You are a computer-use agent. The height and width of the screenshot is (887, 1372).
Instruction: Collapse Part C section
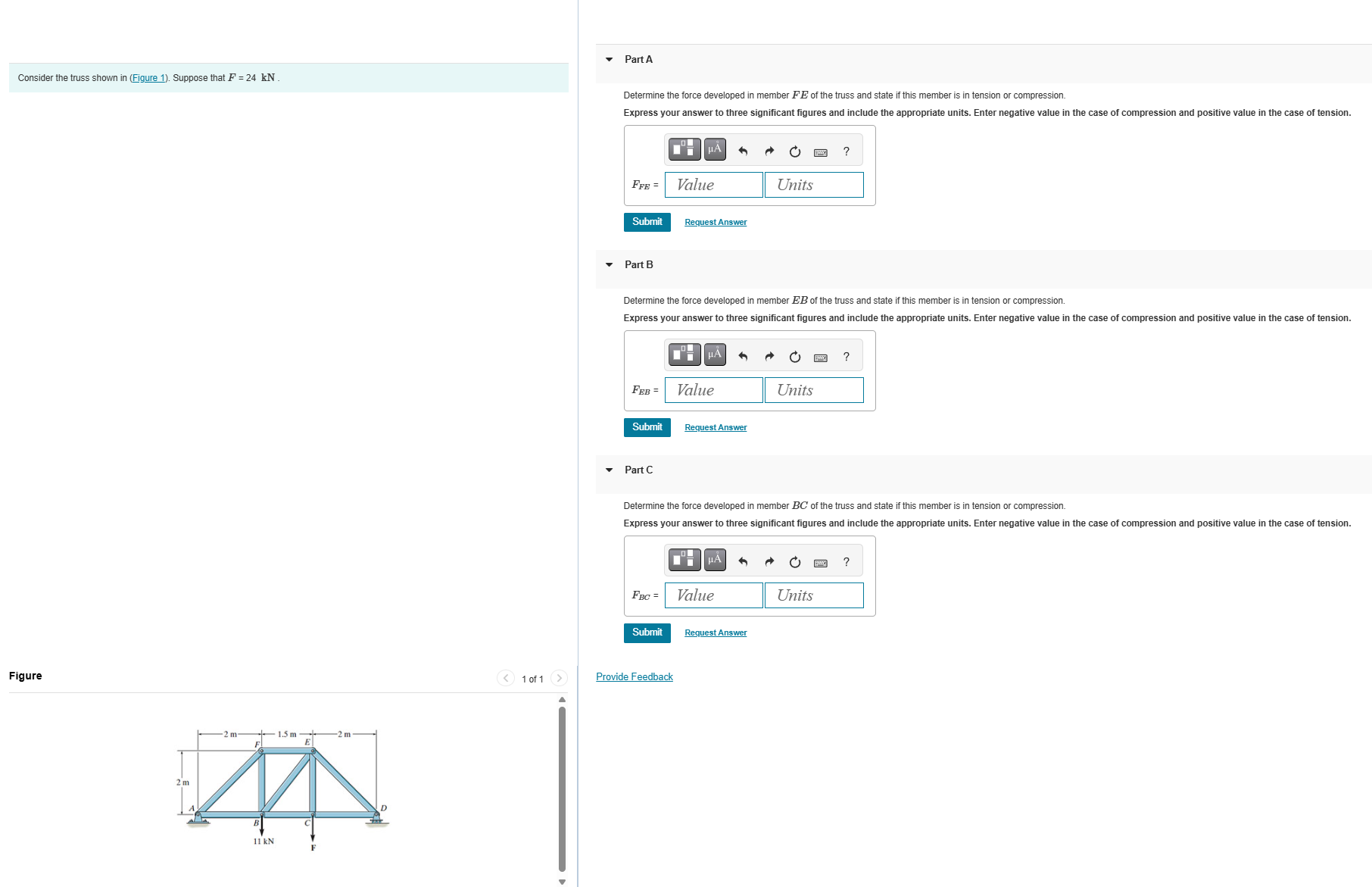coord(609,470)
